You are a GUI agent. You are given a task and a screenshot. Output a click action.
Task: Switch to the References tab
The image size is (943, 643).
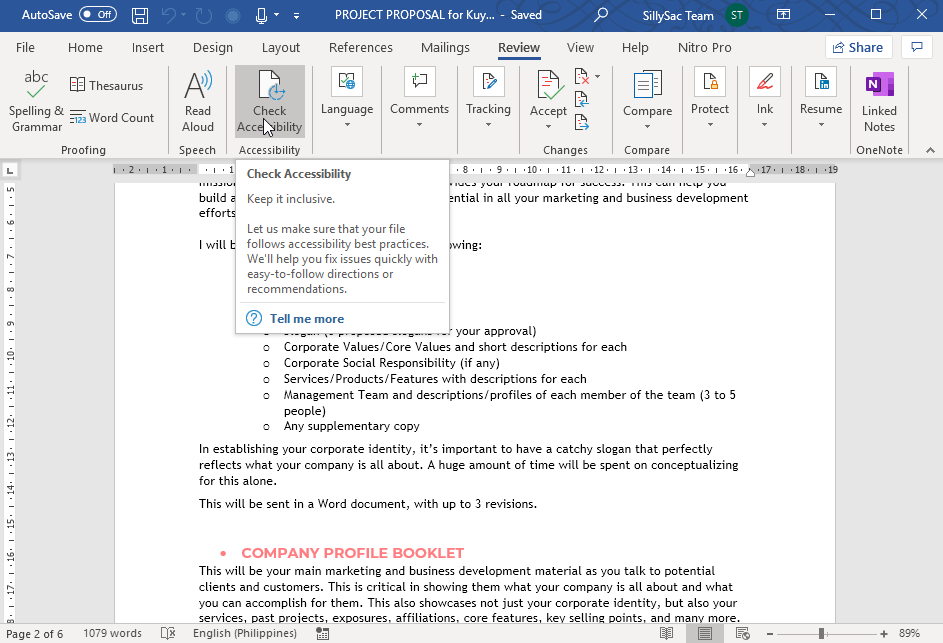(x=361, y=48)
